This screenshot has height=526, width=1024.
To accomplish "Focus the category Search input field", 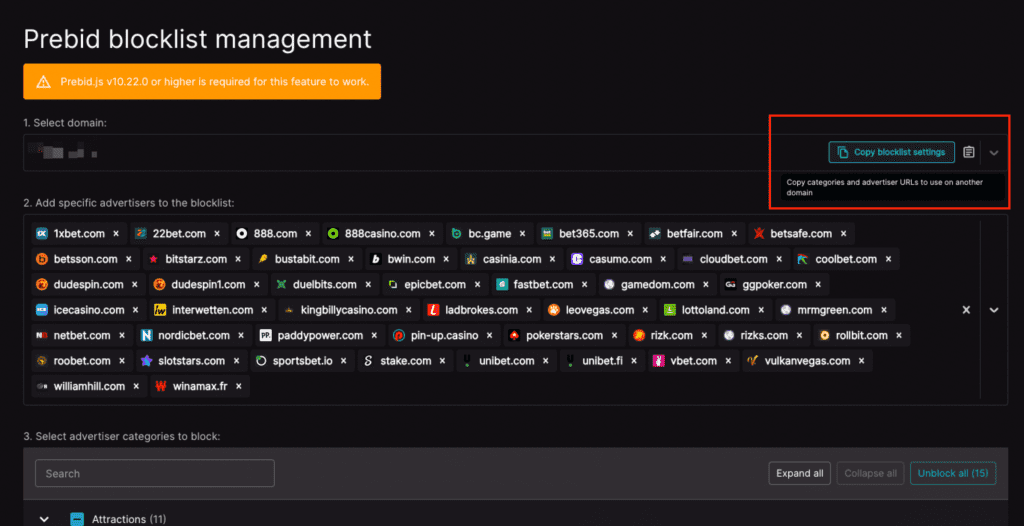I will [x=155, y=473].
